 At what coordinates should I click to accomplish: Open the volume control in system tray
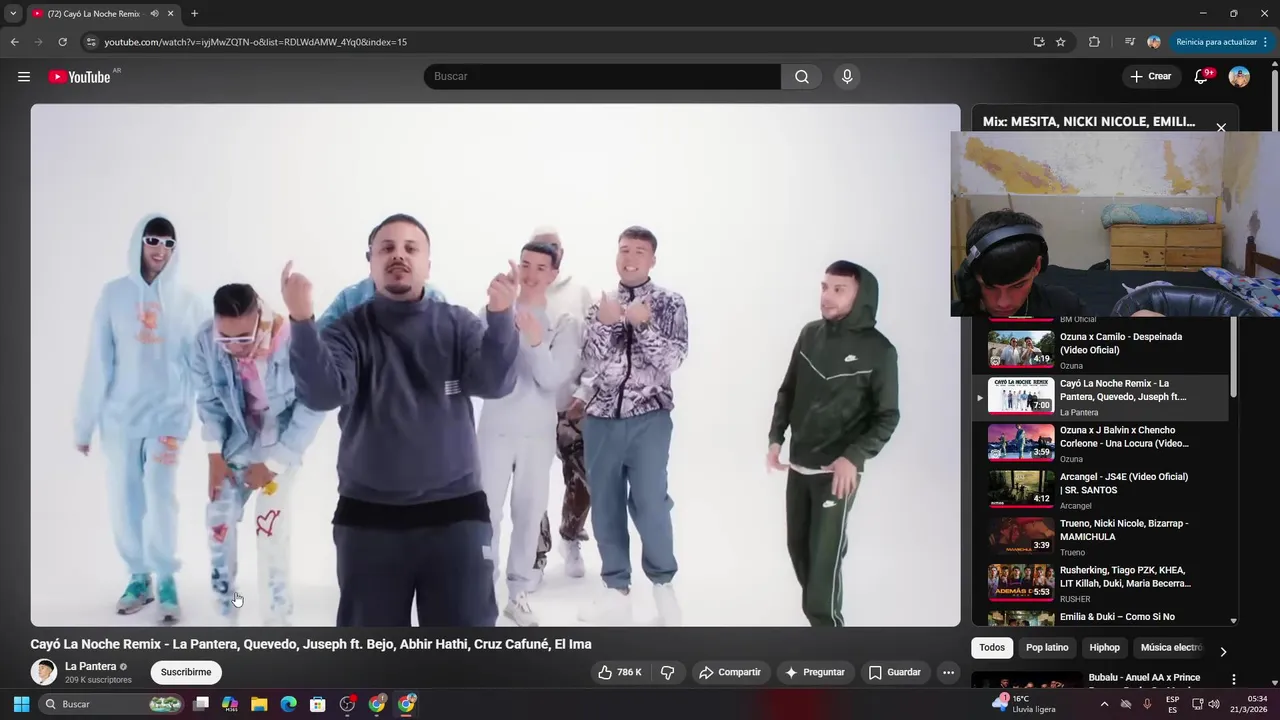pyautogui.click(x=1214, y=704)
